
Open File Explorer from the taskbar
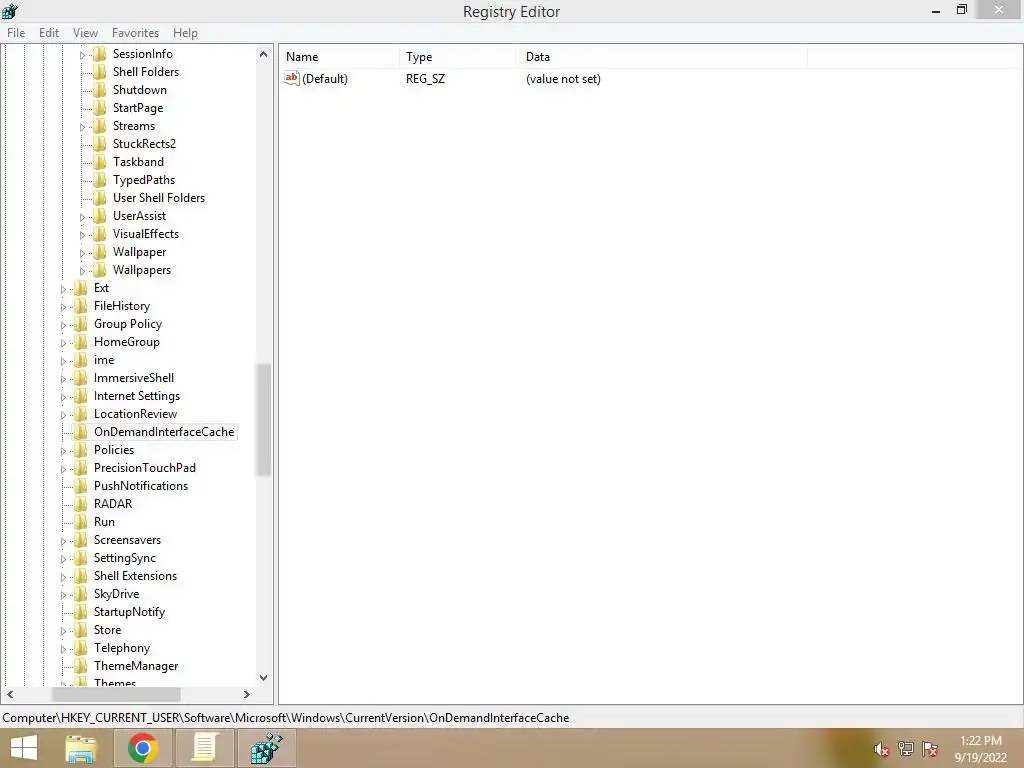tap(81, 748)
